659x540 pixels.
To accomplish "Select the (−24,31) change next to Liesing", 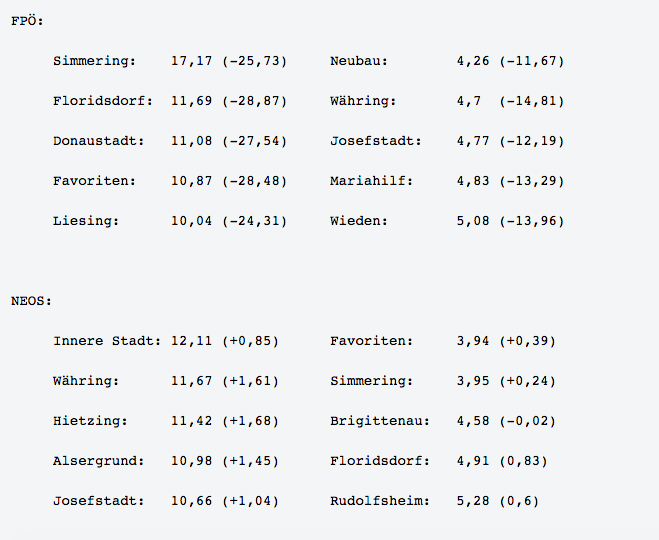I will pos(254,221).
